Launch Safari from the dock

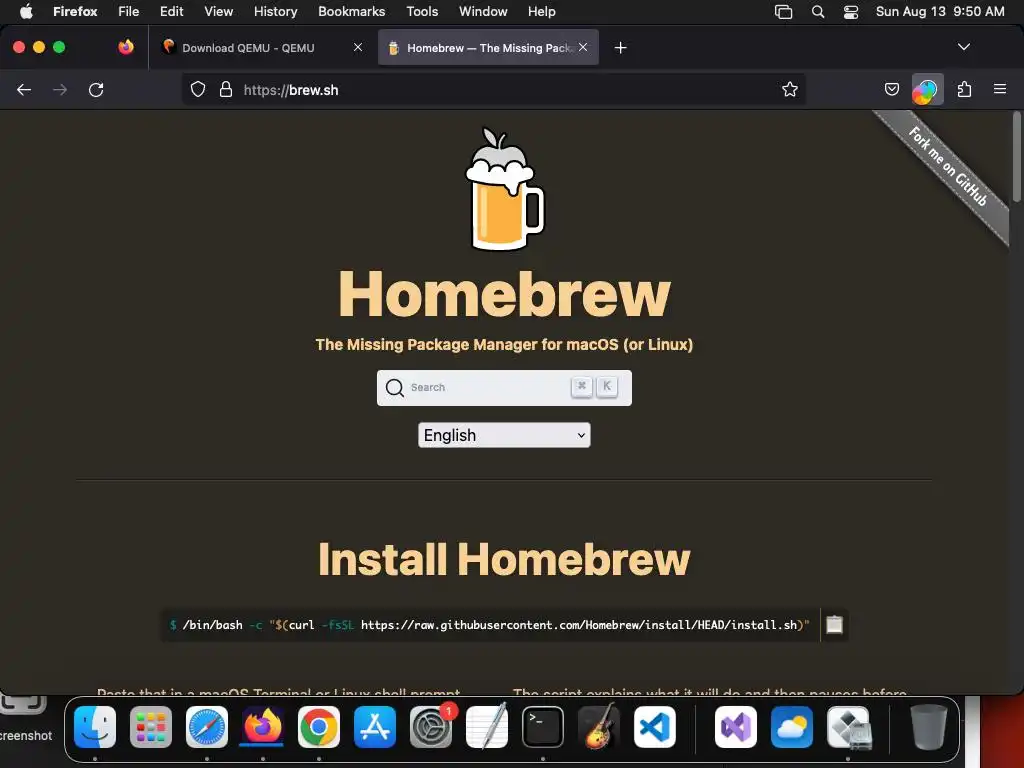point(207,727)
